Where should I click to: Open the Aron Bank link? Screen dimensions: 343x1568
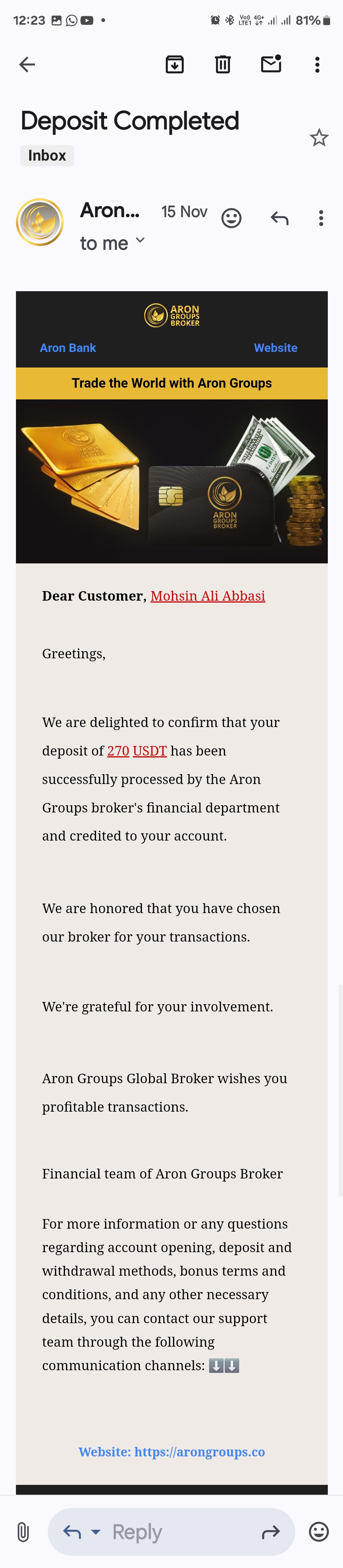point(68,347)
